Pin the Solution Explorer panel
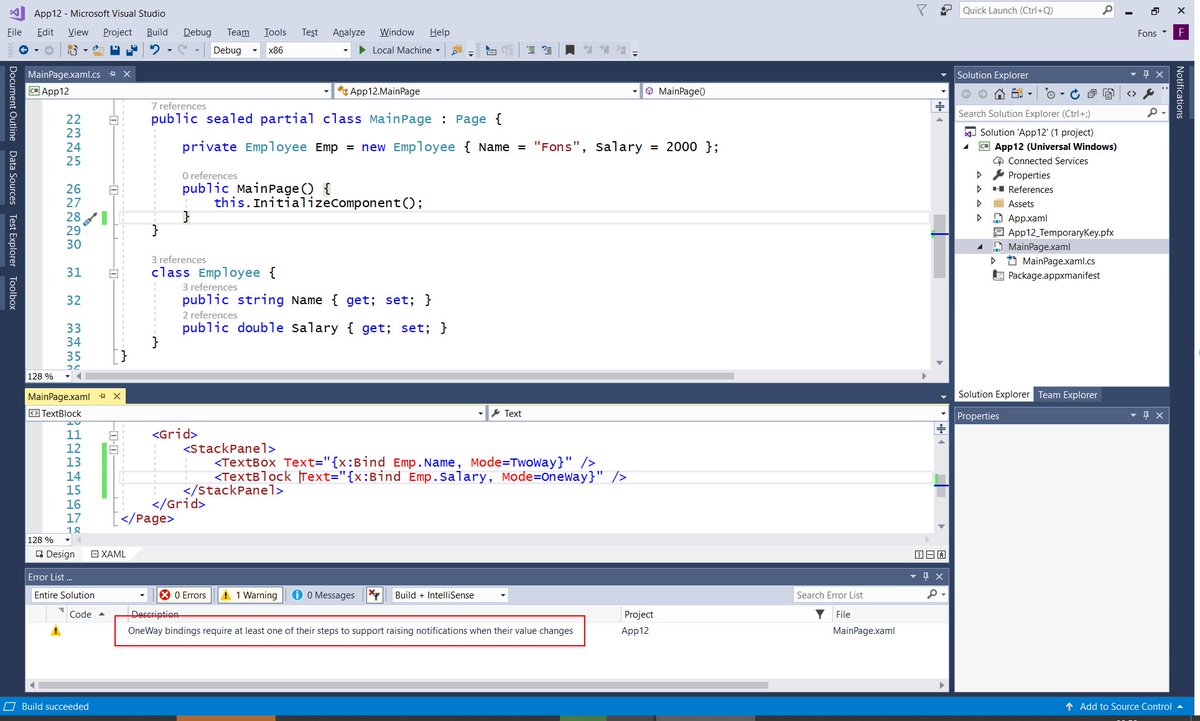The height and width of the screenshot is (721, 1200). [1145, 73]
